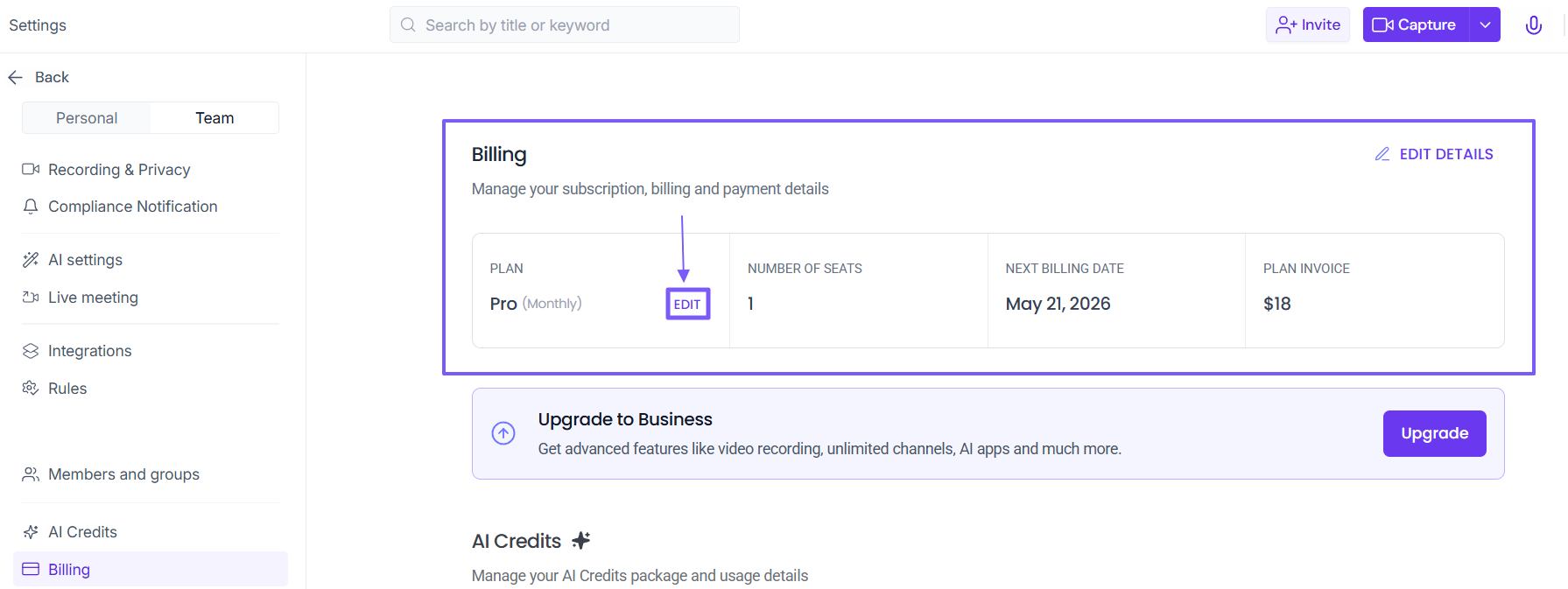Focus the search by title or keyword field
The height and width of the screenshot is (589, 1568).
click(565, 25)
